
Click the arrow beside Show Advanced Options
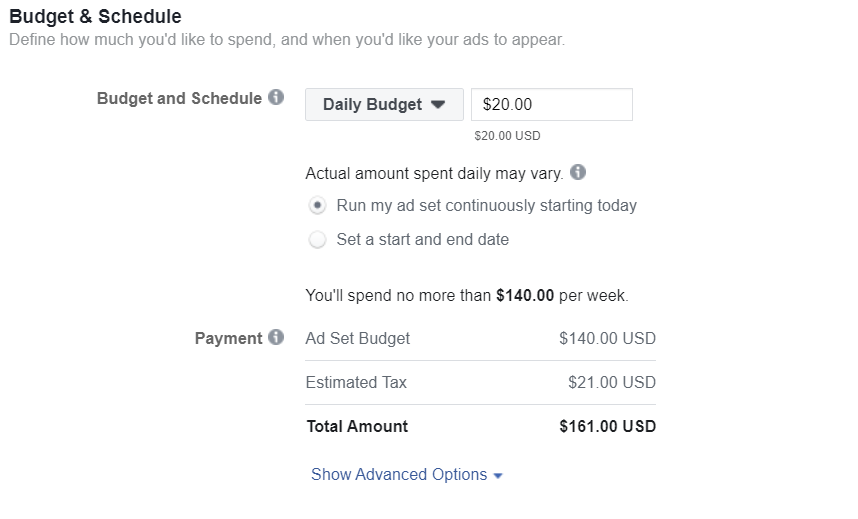point(497,476)
